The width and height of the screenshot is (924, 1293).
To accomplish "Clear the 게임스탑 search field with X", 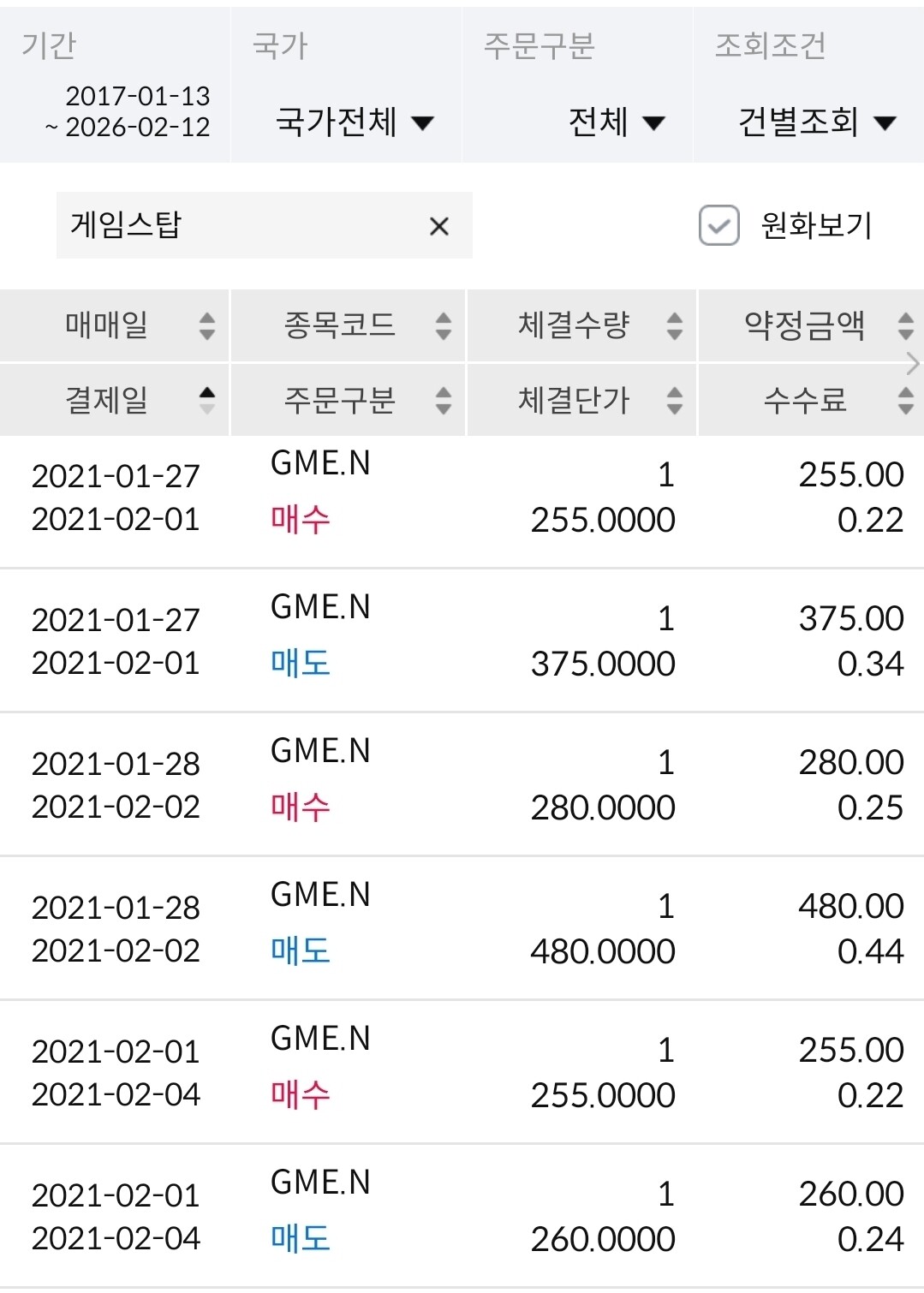I will [438, 227].
